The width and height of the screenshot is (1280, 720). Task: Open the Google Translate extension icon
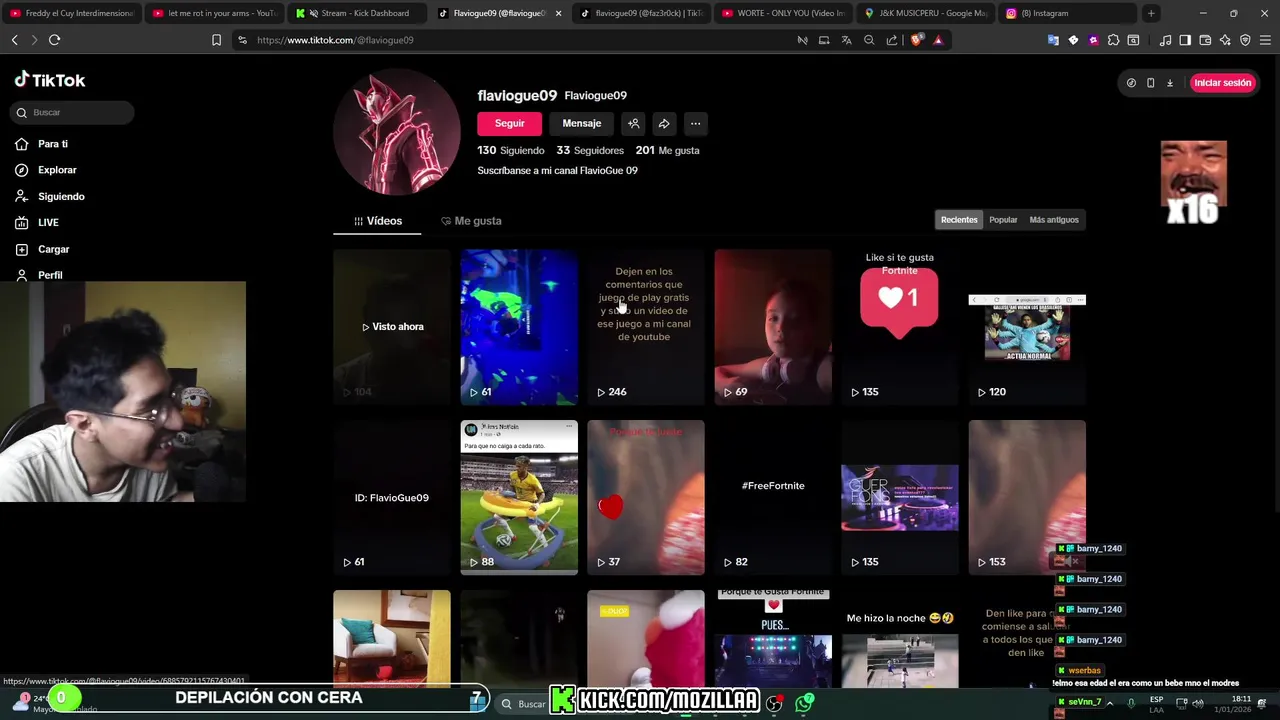tap(1053, 40)
